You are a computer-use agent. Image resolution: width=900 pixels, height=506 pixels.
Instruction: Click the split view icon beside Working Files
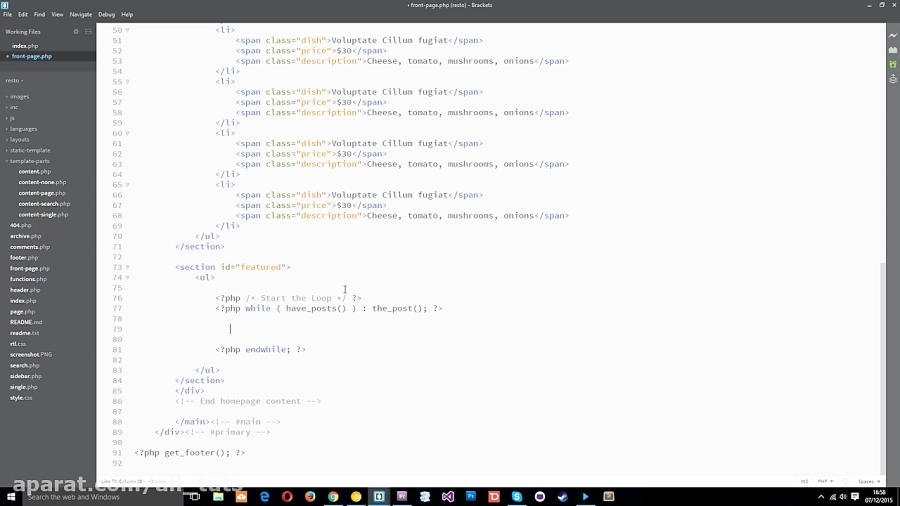[88, 32]
